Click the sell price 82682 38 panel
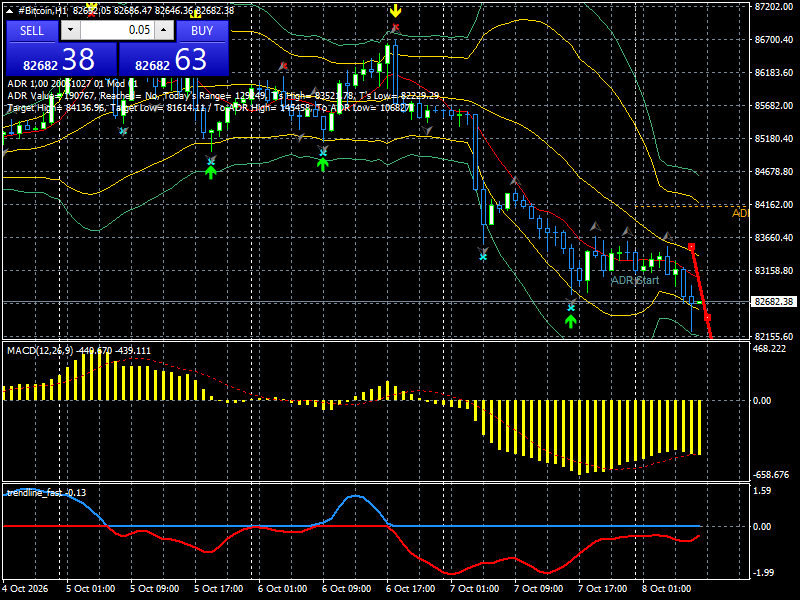The width and height of the screenshot is (800, 600). tap(61, 59)
